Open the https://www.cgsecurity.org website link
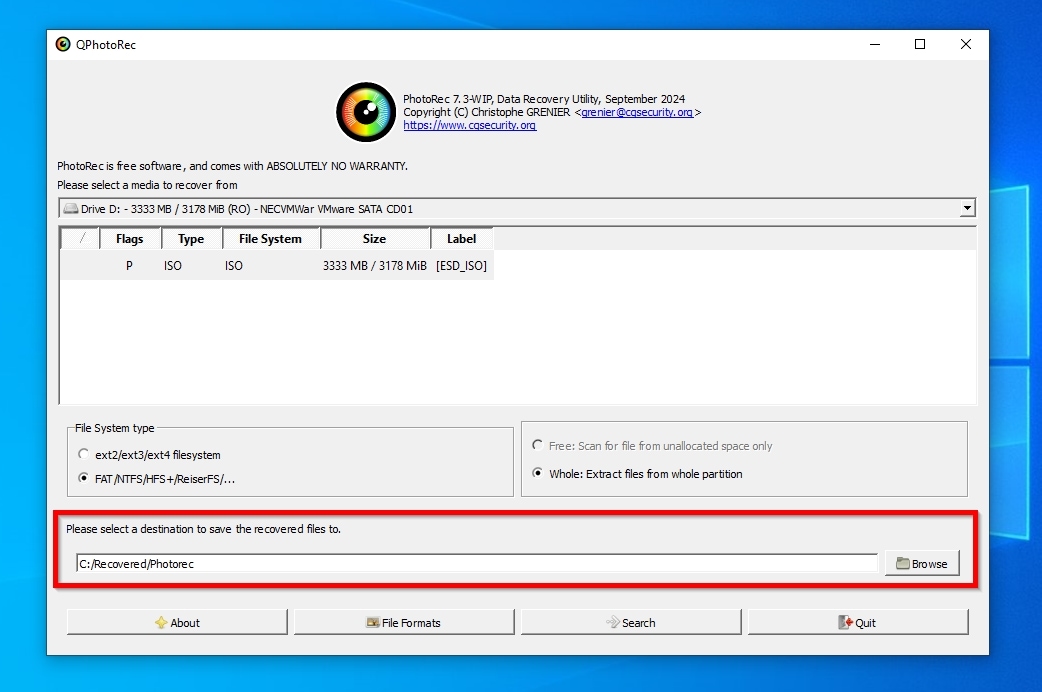The image size is (1042, 692). 470,125
